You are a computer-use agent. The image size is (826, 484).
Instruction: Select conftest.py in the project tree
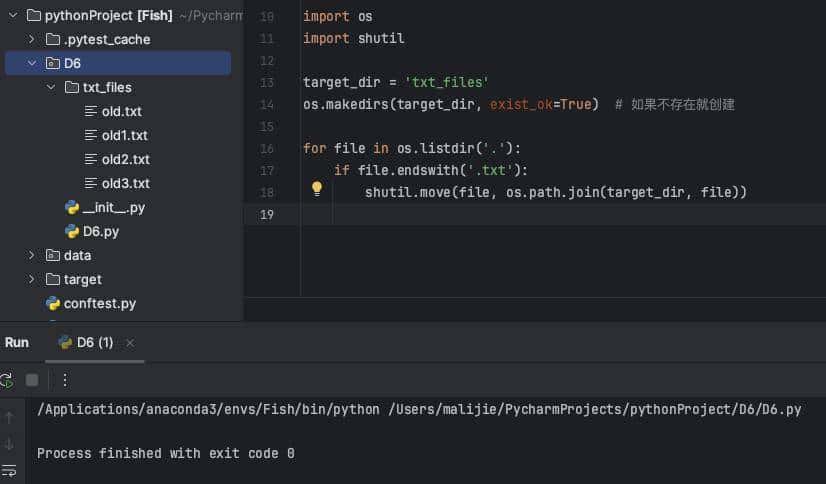click(x=100, y=303)
